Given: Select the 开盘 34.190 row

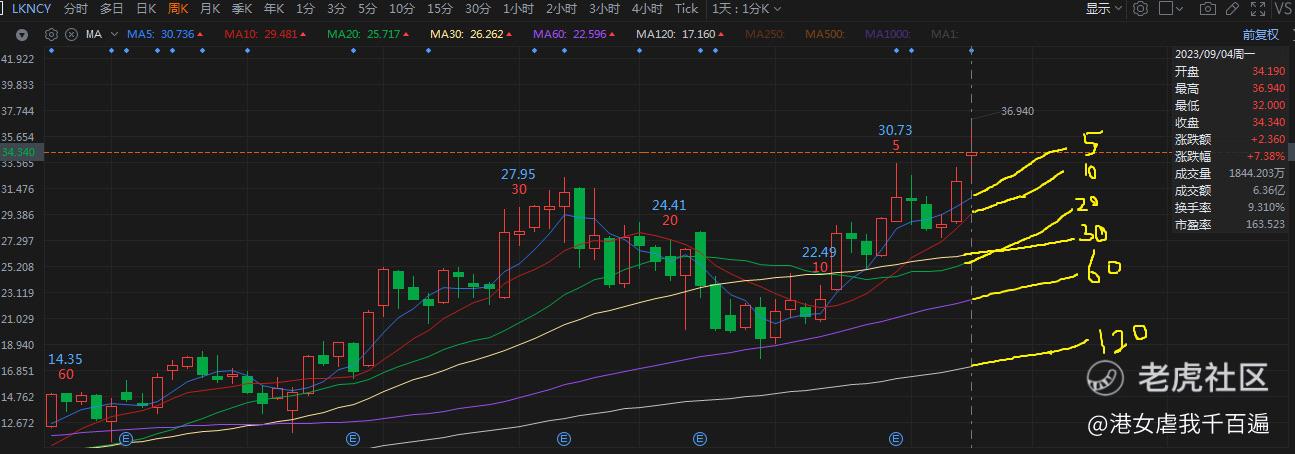Looking at the screenshot, I should coord(1231,71).
